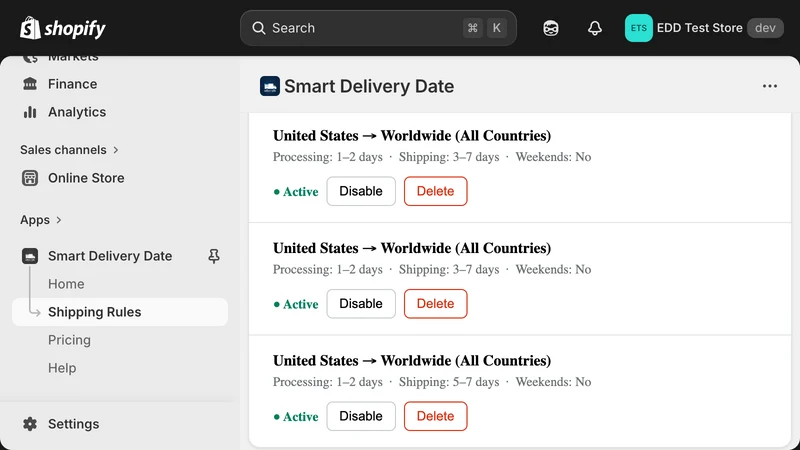Click the 'Shipping: 5–7 days' text
This screenshot has width=800, height=450.
click(449, 382)
